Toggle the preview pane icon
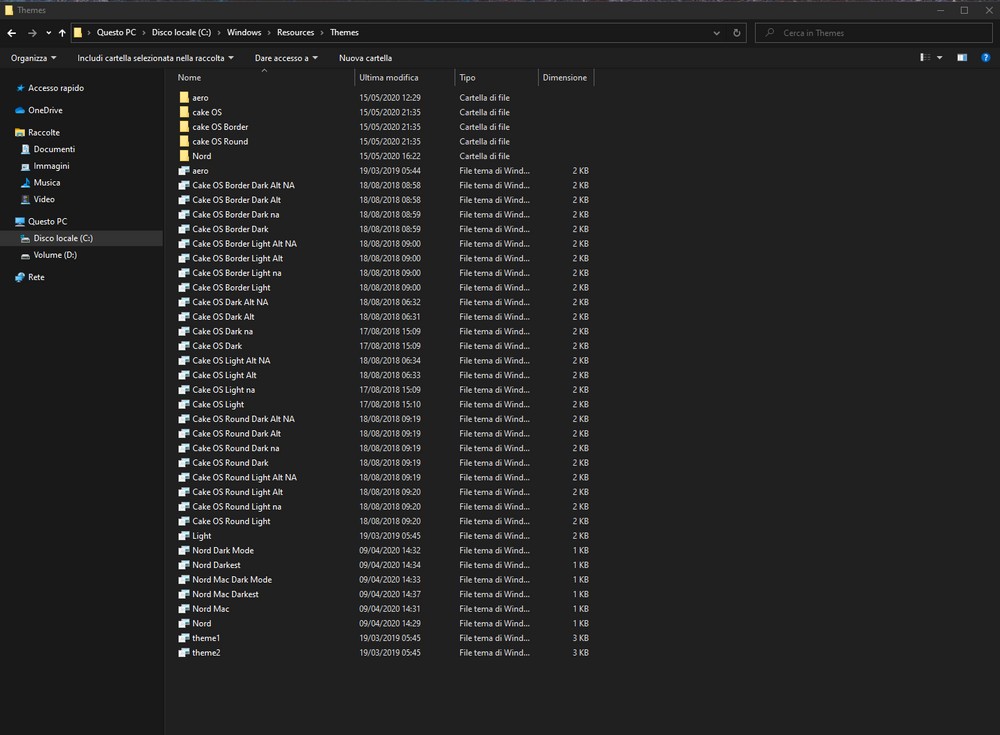Screen dimensions: 1000x735 [962, 58]
